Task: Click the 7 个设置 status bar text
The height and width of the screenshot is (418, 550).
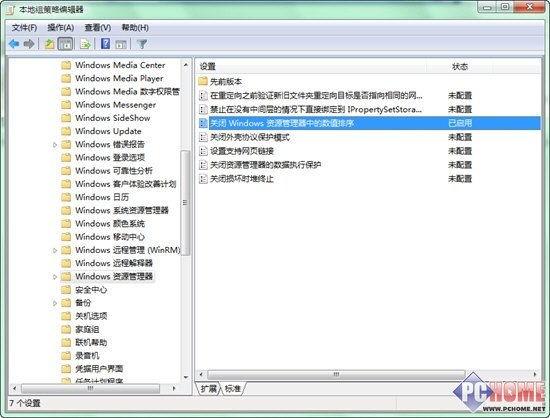Action: 25,403
